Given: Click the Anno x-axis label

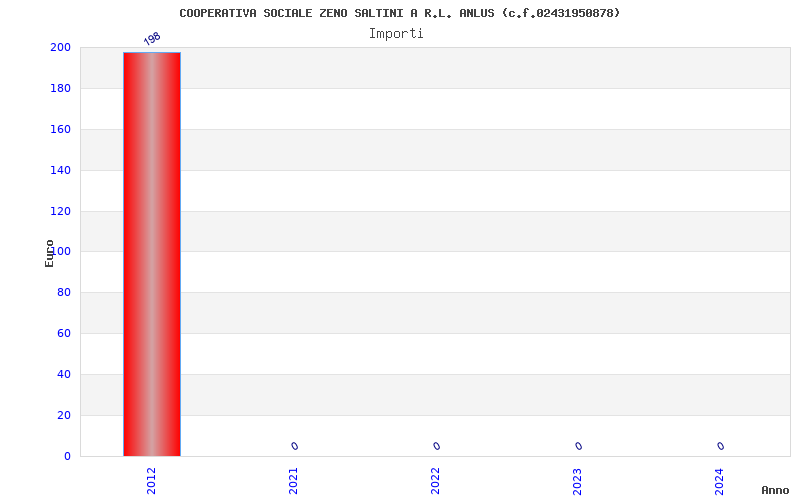Looking at the screenshot, I should pos(775,490).
